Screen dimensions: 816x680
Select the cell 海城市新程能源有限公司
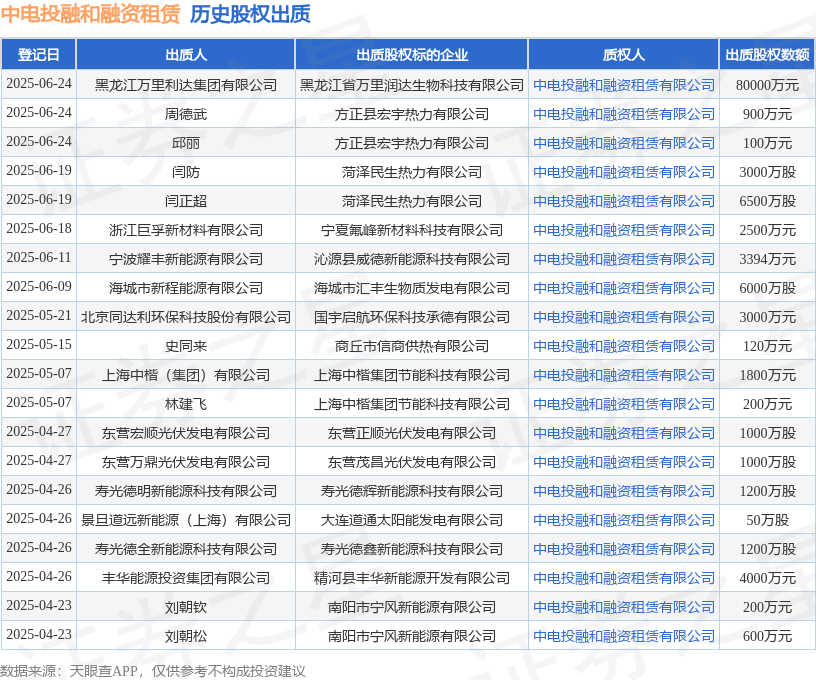pos(186,288)
